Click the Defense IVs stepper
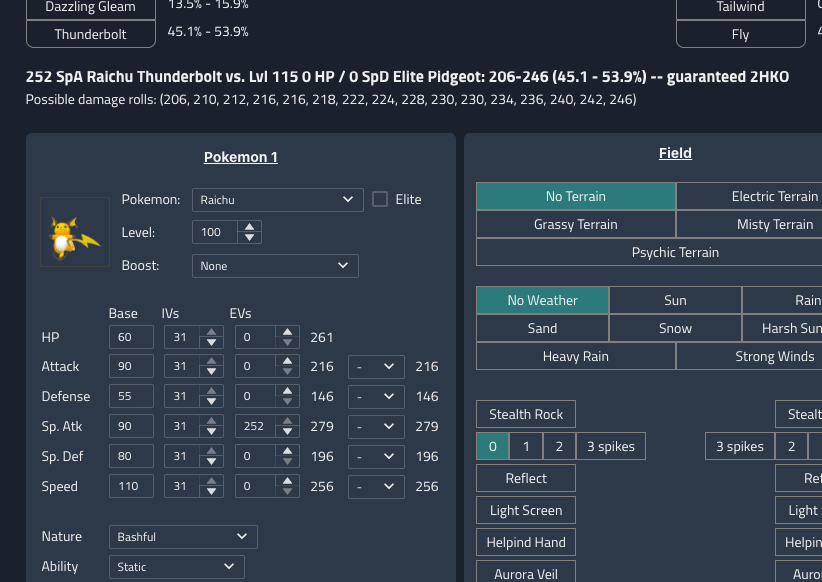The image size is (822, 582). click(211, 396)
